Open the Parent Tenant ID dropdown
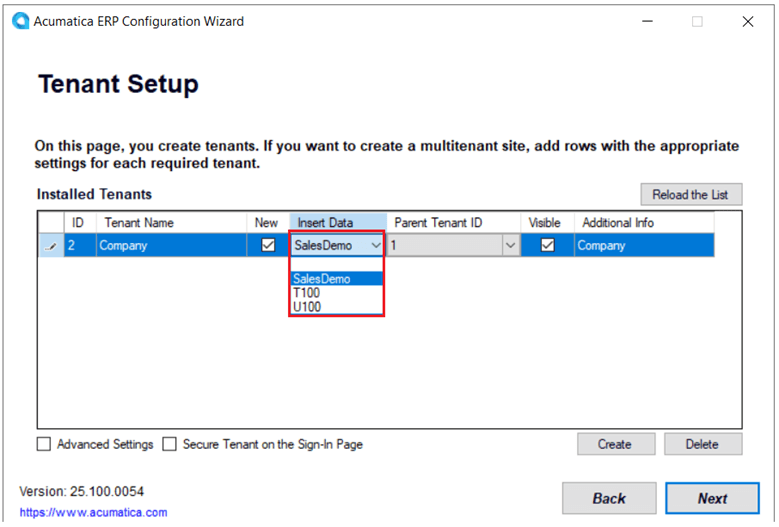Screen dimensions: 779x527 tap(510, 245)
